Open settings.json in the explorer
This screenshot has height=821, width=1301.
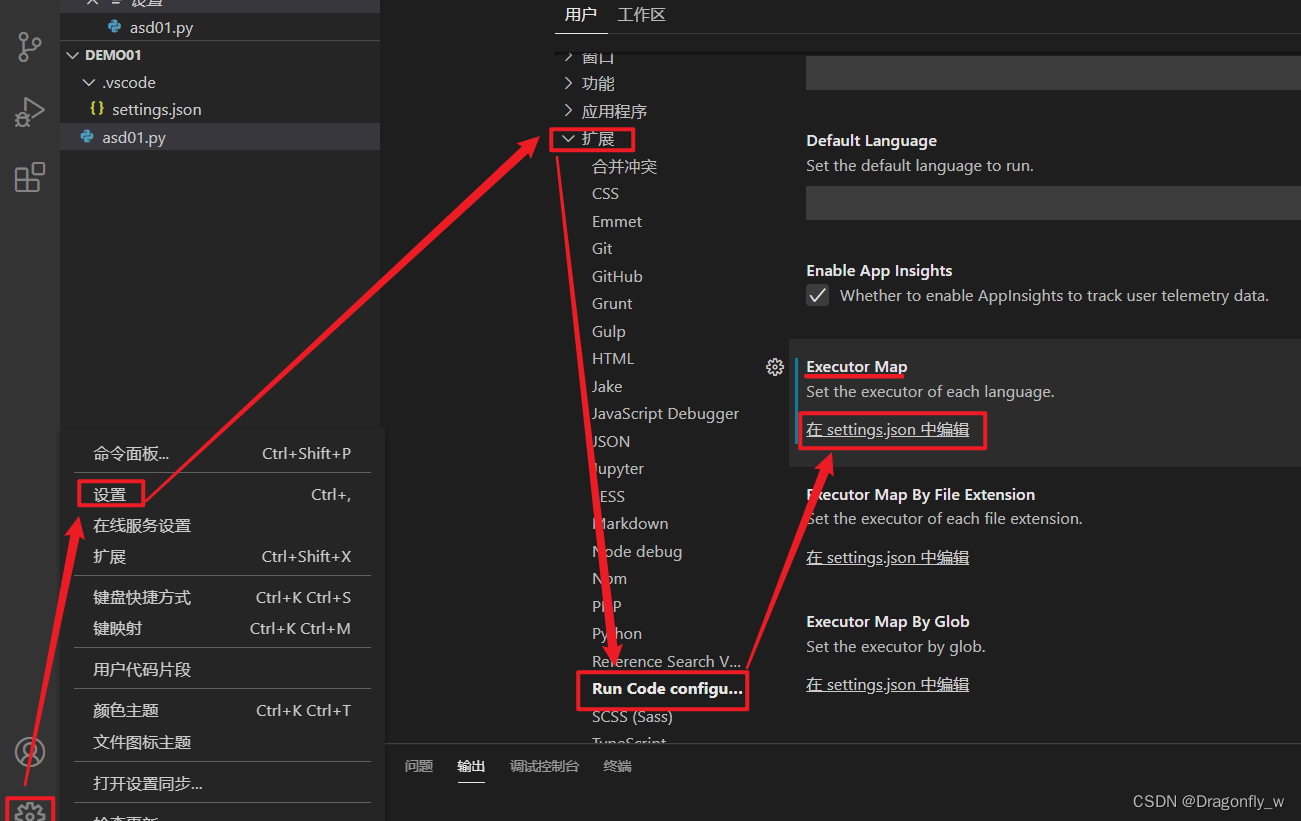point(157,109)
